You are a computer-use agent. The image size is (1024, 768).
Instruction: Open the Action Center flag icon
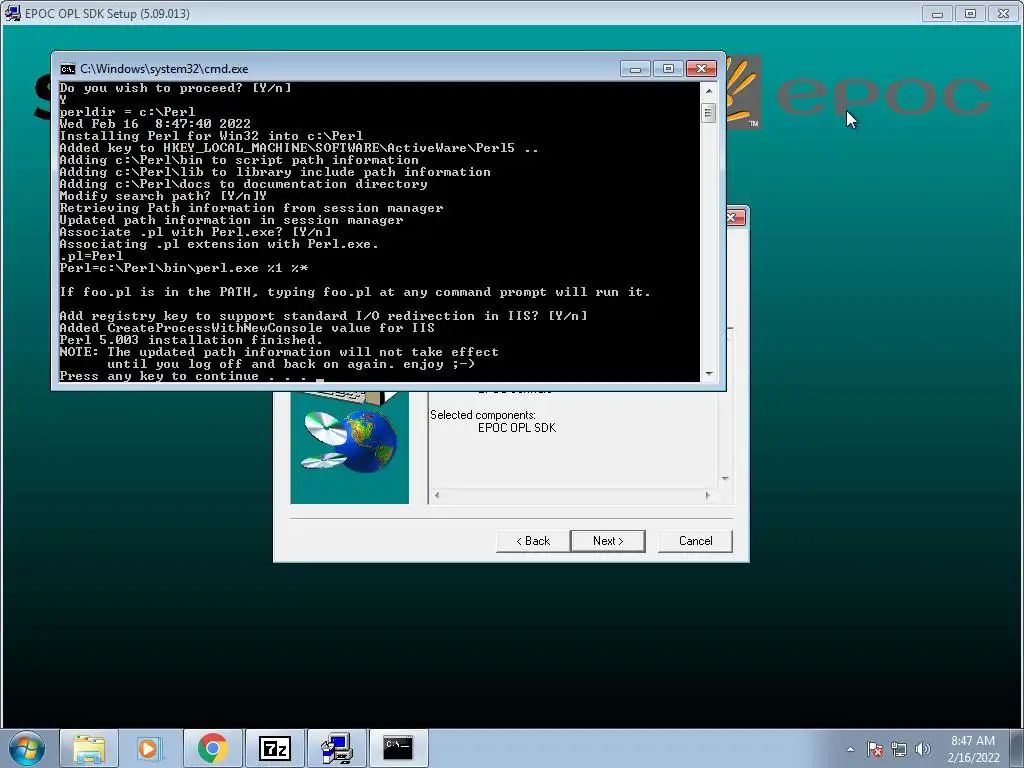click(875, 749)
